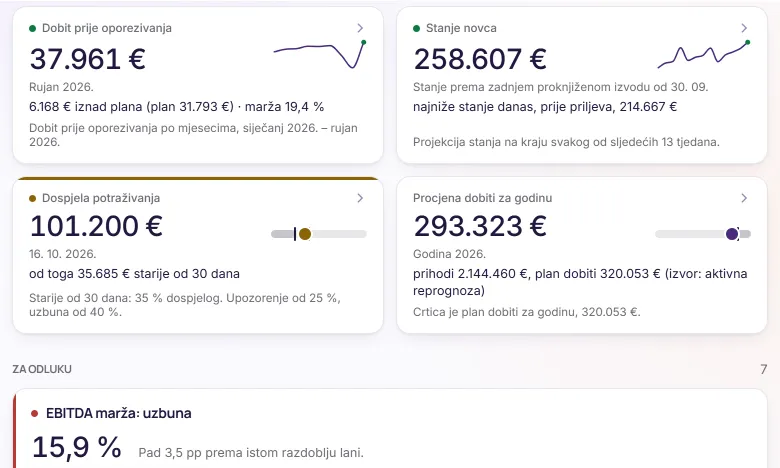Click the 101.200 € receivables value
Screen dimensions: 780x468
96,226
